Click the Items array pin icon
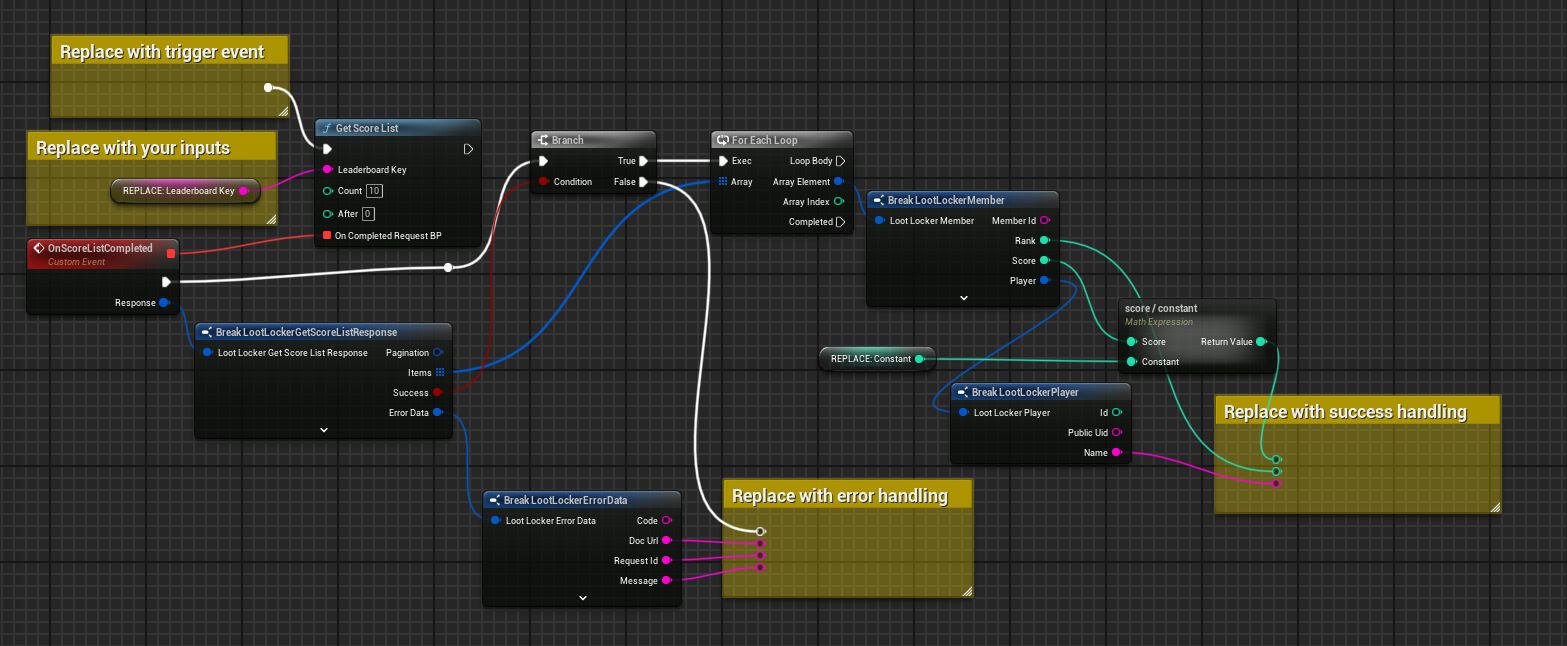The image size is (1567, 646). click(x=440, y=372)
